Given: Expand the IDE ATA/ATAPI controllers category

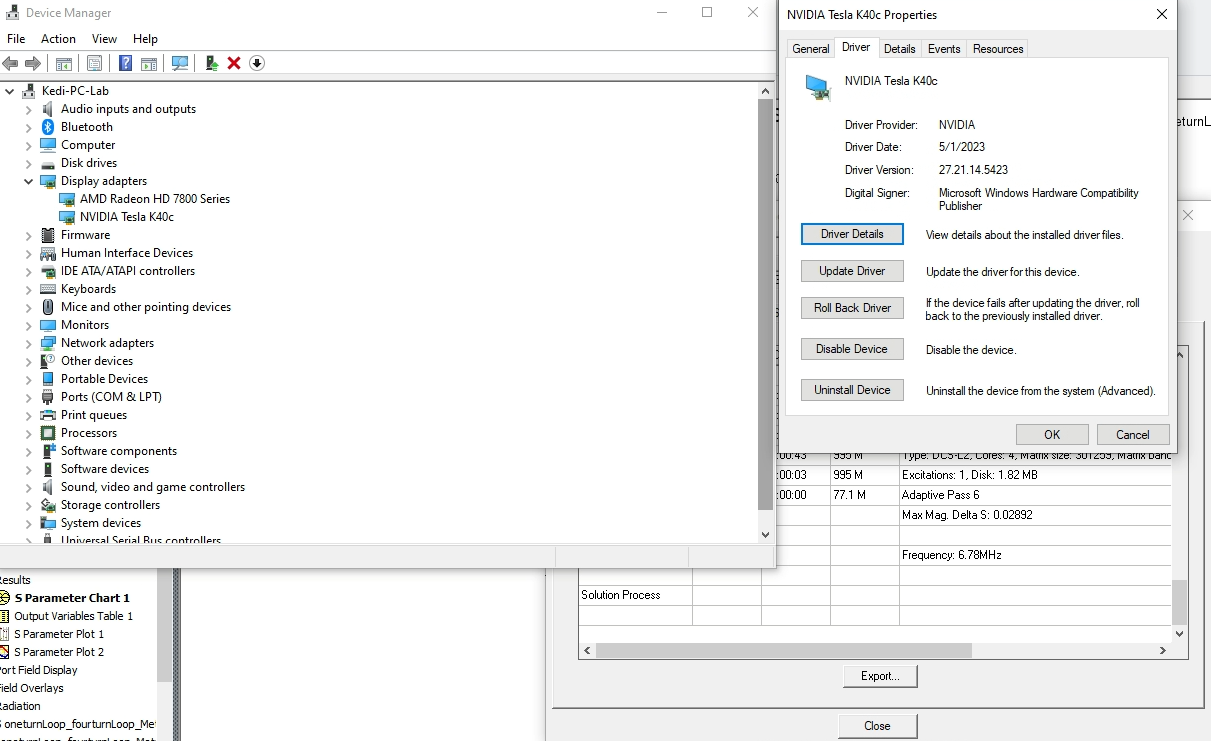Looking at the screenshot, I should 29,271.
